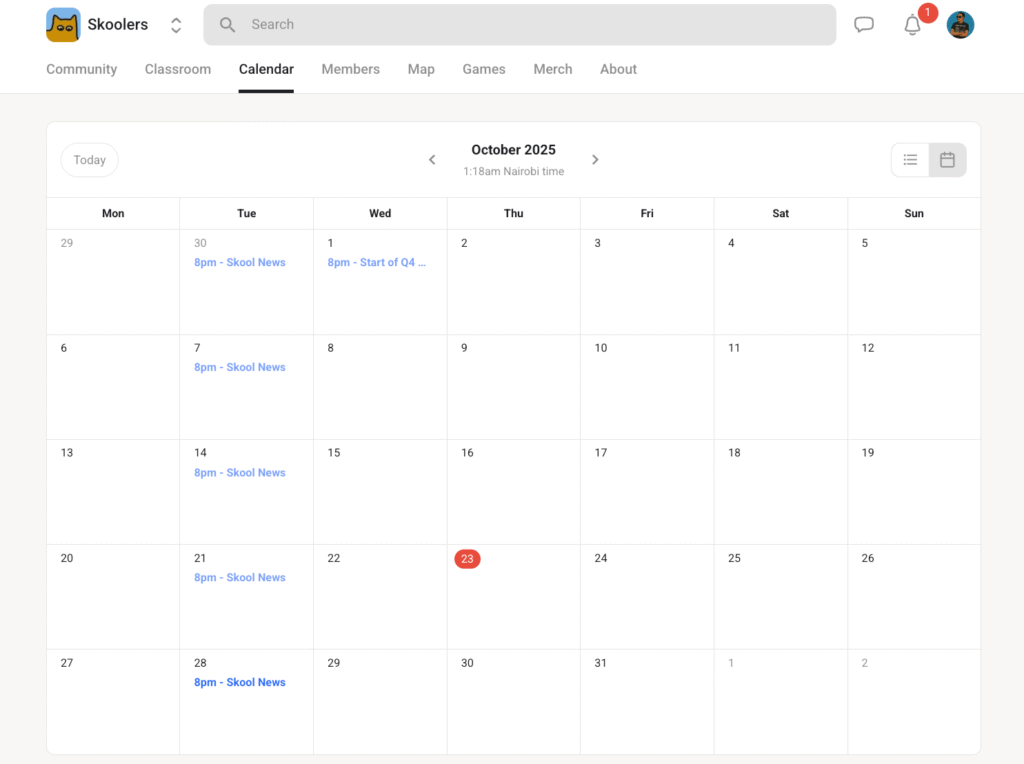Click the red notification badge
Screen dimensions: 1024x764
point(926,13)
